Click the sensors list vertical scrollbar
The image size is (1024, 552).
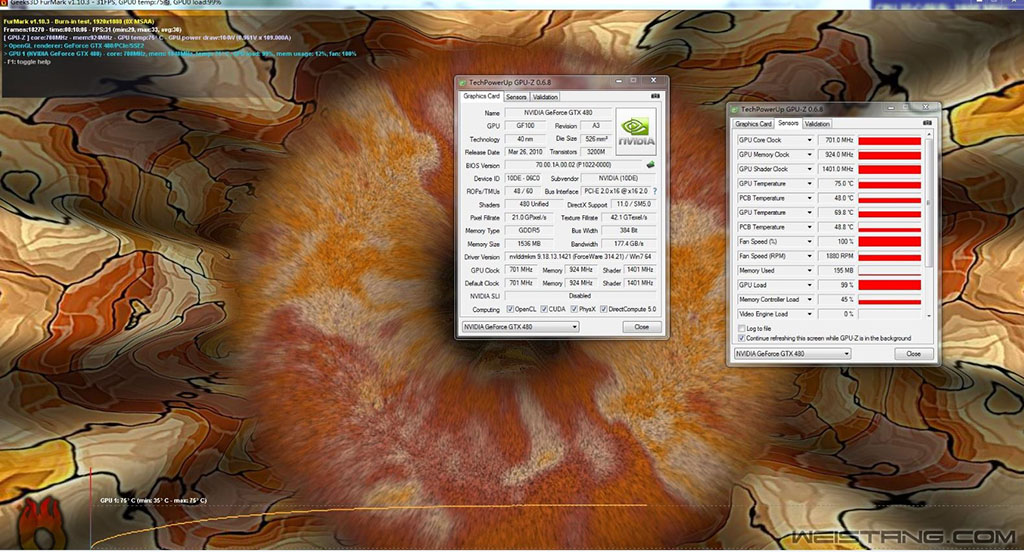[x=929, y=200]
